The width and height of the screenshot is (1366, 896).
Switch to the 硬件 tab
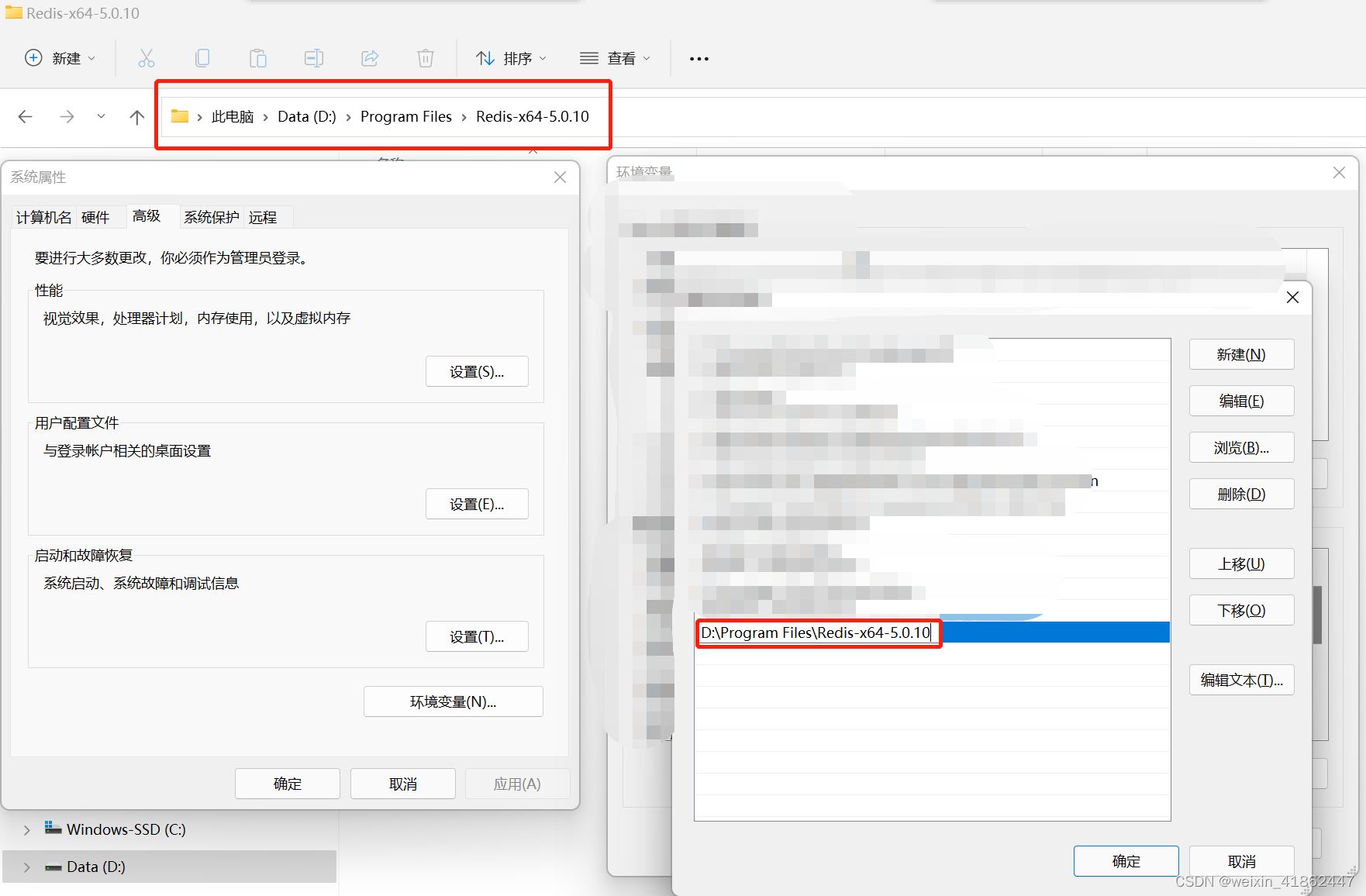click(96, 217)
